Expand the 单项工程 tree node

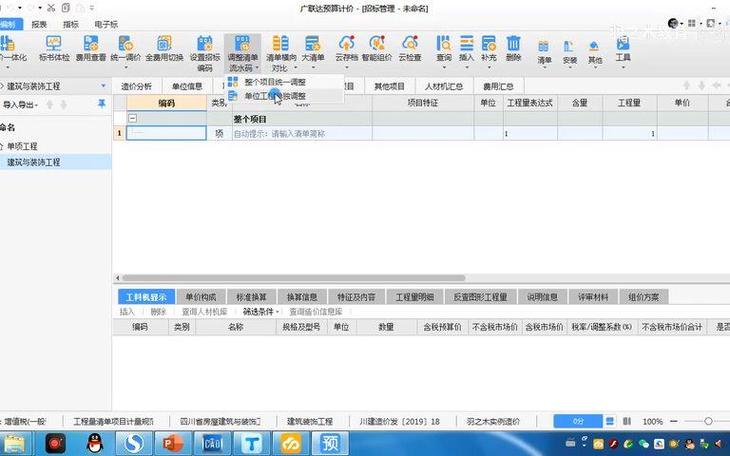2,146
